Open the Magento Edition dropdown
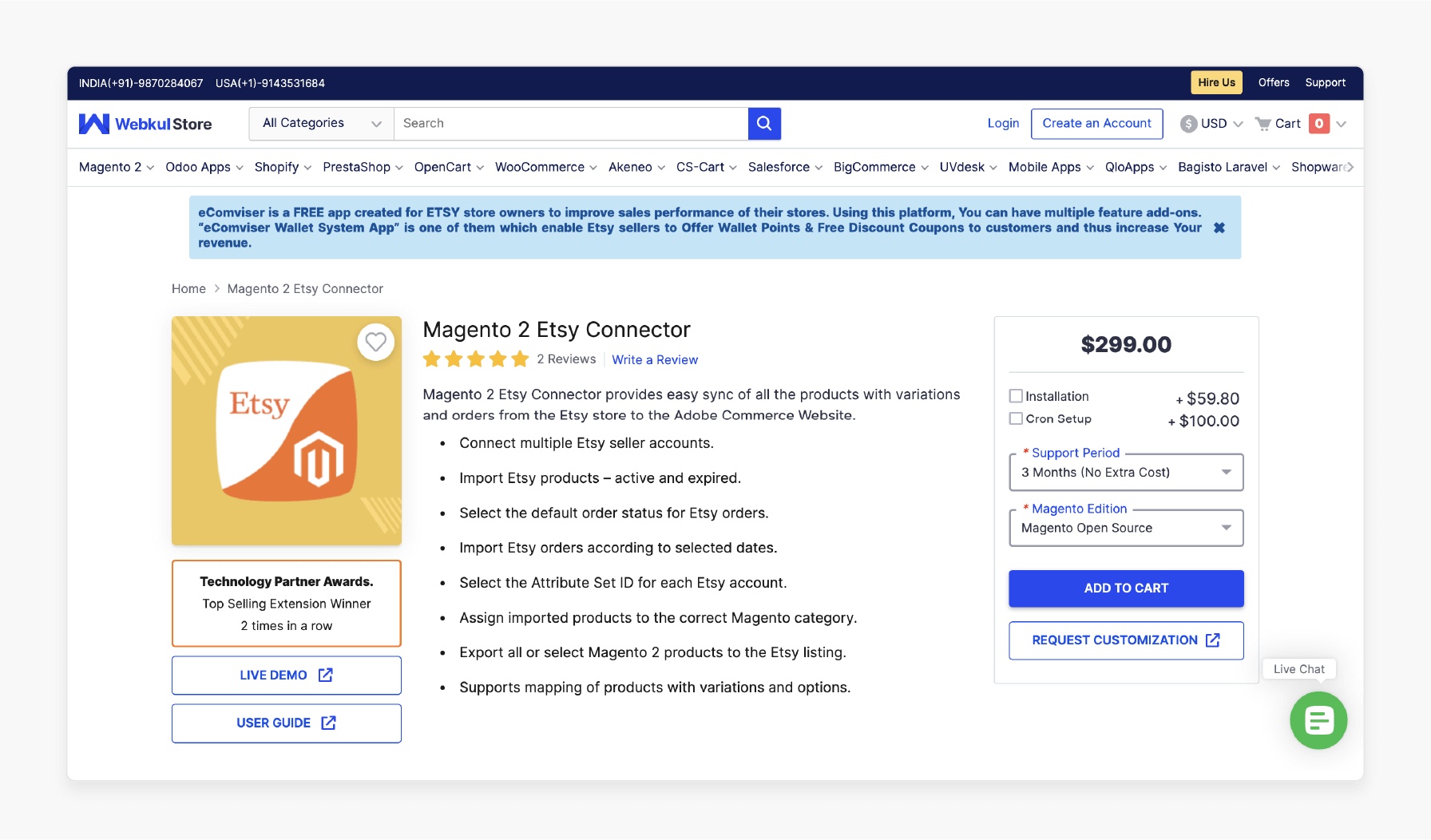 (1126, 529)
